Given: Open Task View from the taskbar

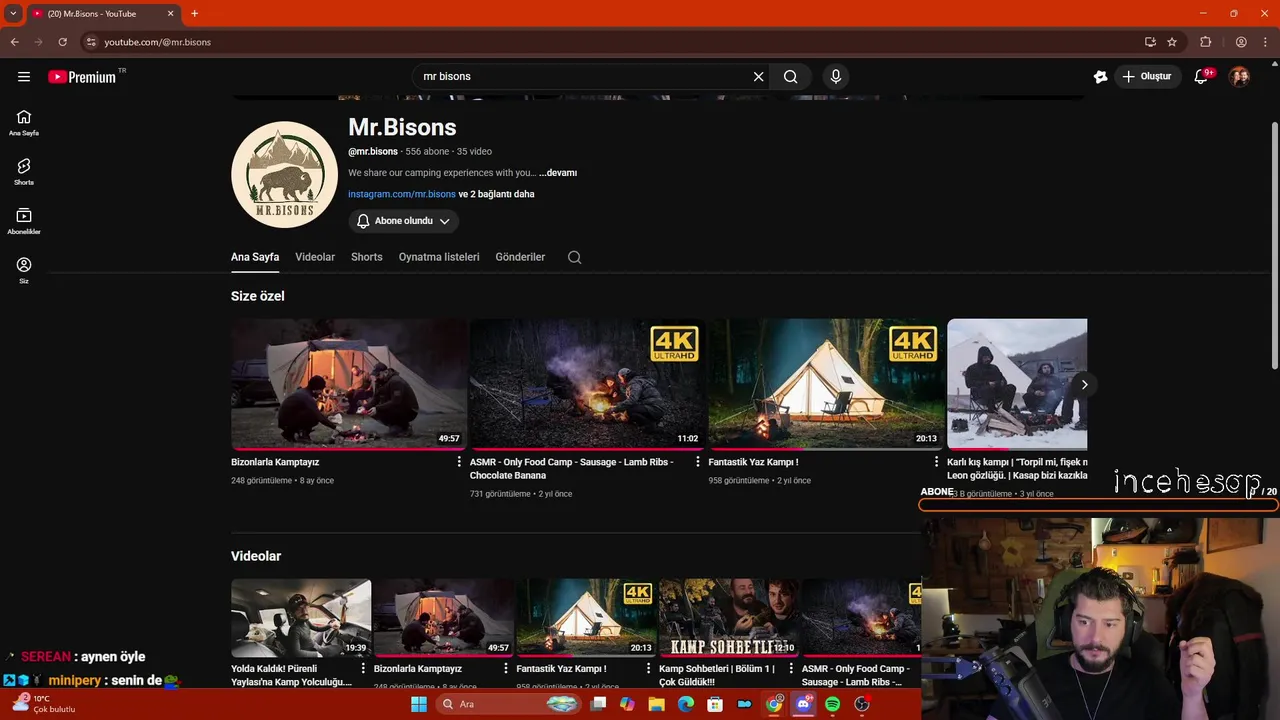Looking at the screenshot, I should (598, 704).
